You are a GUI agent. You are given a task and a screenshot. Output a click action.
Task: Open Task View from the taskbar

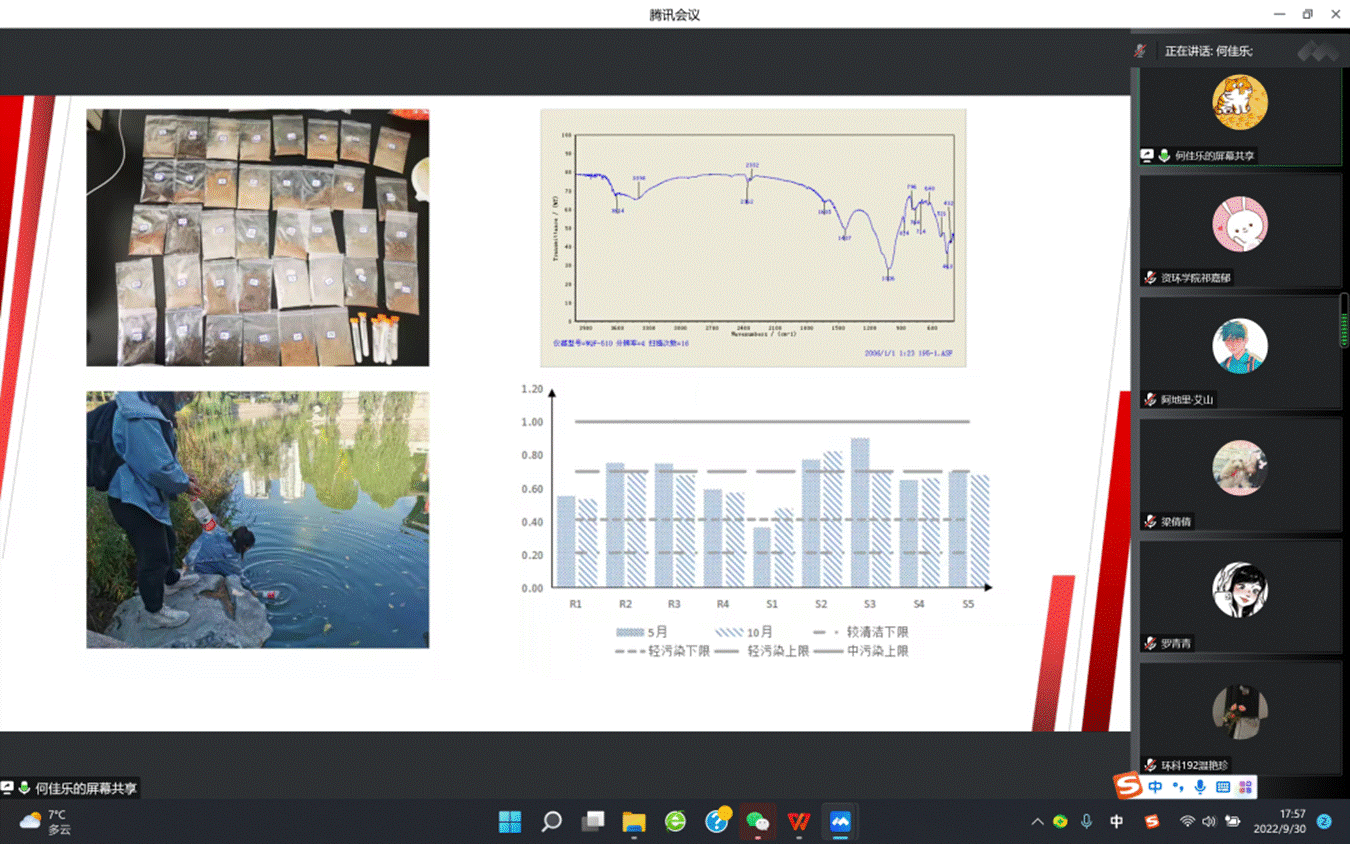pyautogui.click(x=593, y=822)
